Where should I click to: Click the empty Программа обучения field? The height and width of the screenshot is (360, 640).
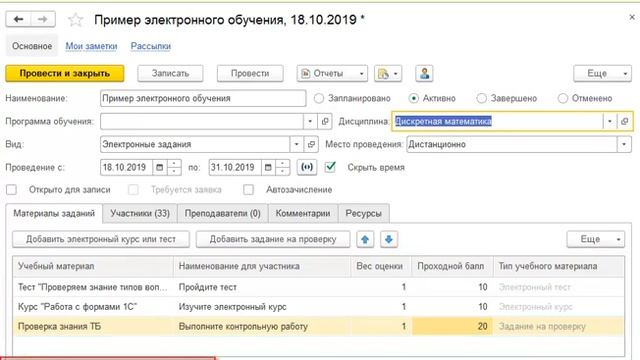[x=202, y=121]
